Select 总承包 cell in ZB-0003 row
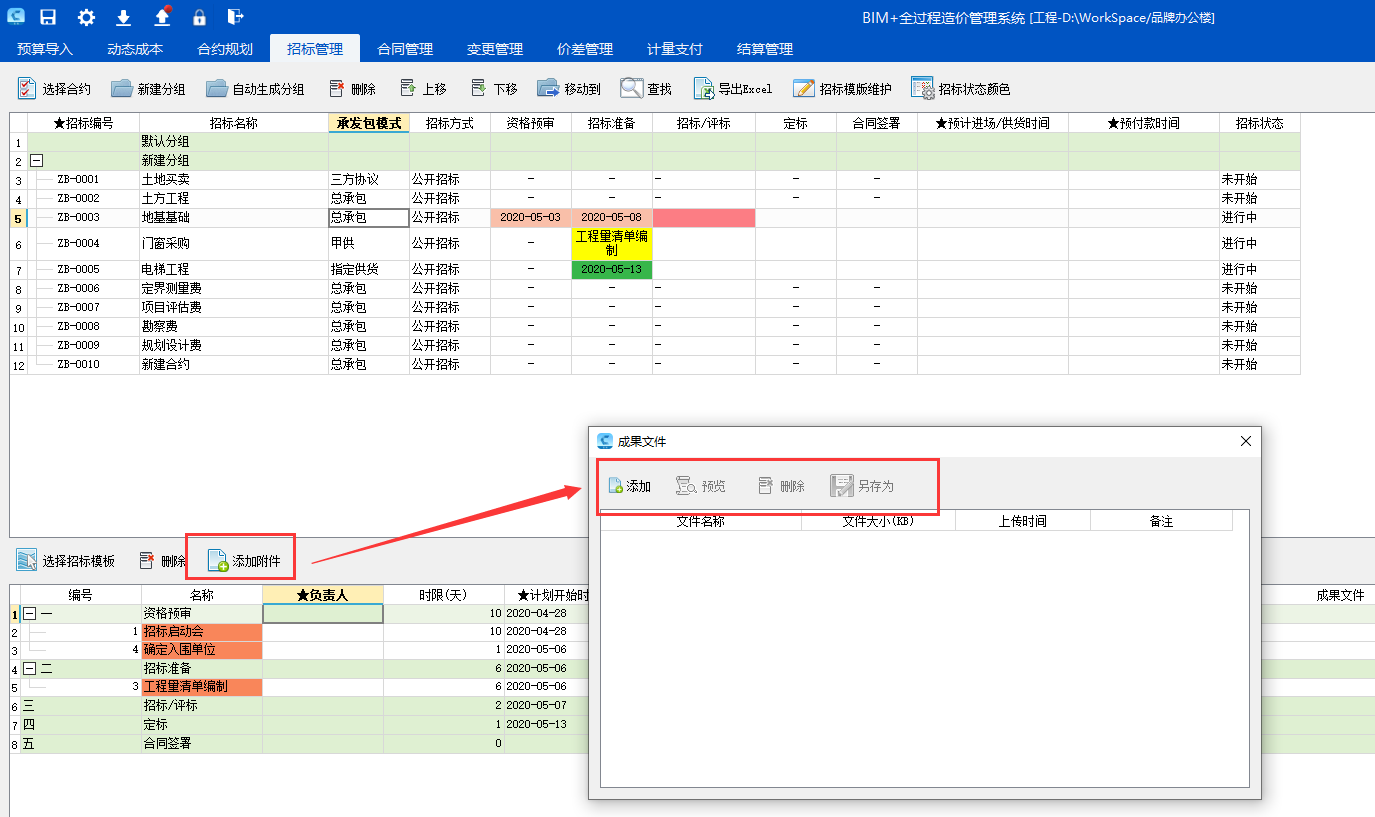This screenshot has width=1375, height=817. click(x=369, y=218)
